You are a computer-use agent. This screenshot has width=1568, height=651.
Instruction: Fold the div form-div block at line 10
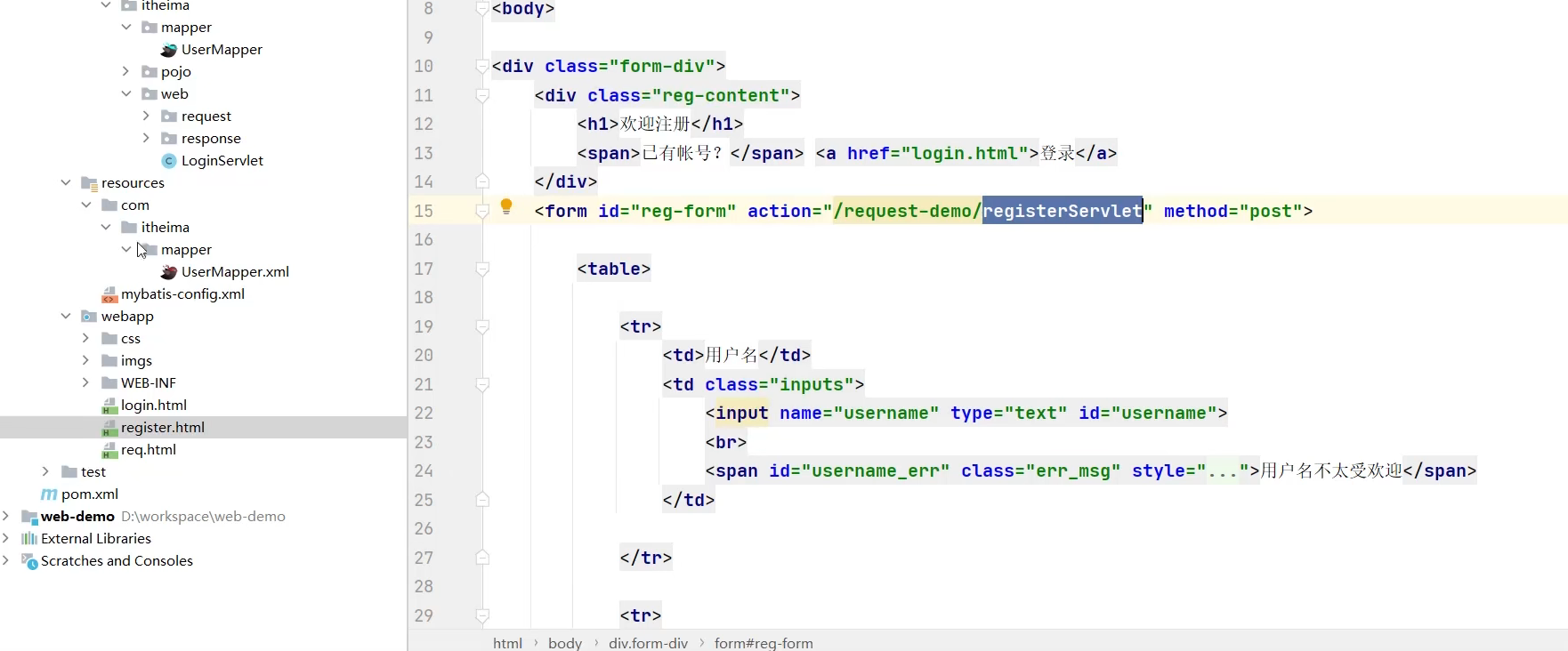click(482, 67)
